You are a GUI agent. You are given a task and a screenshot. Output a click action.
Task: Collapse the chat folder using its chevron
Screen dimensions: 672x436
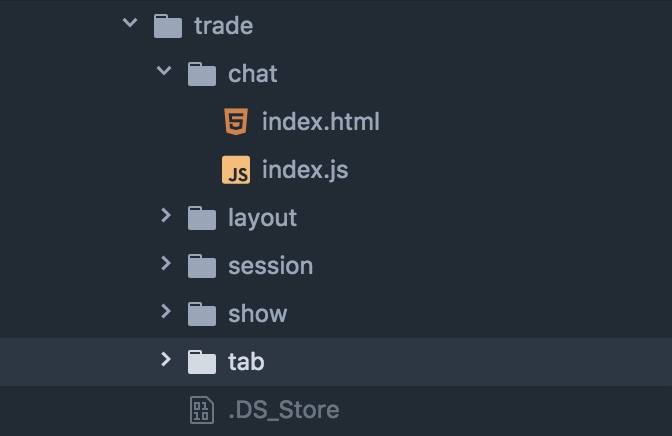click(164, 70)
